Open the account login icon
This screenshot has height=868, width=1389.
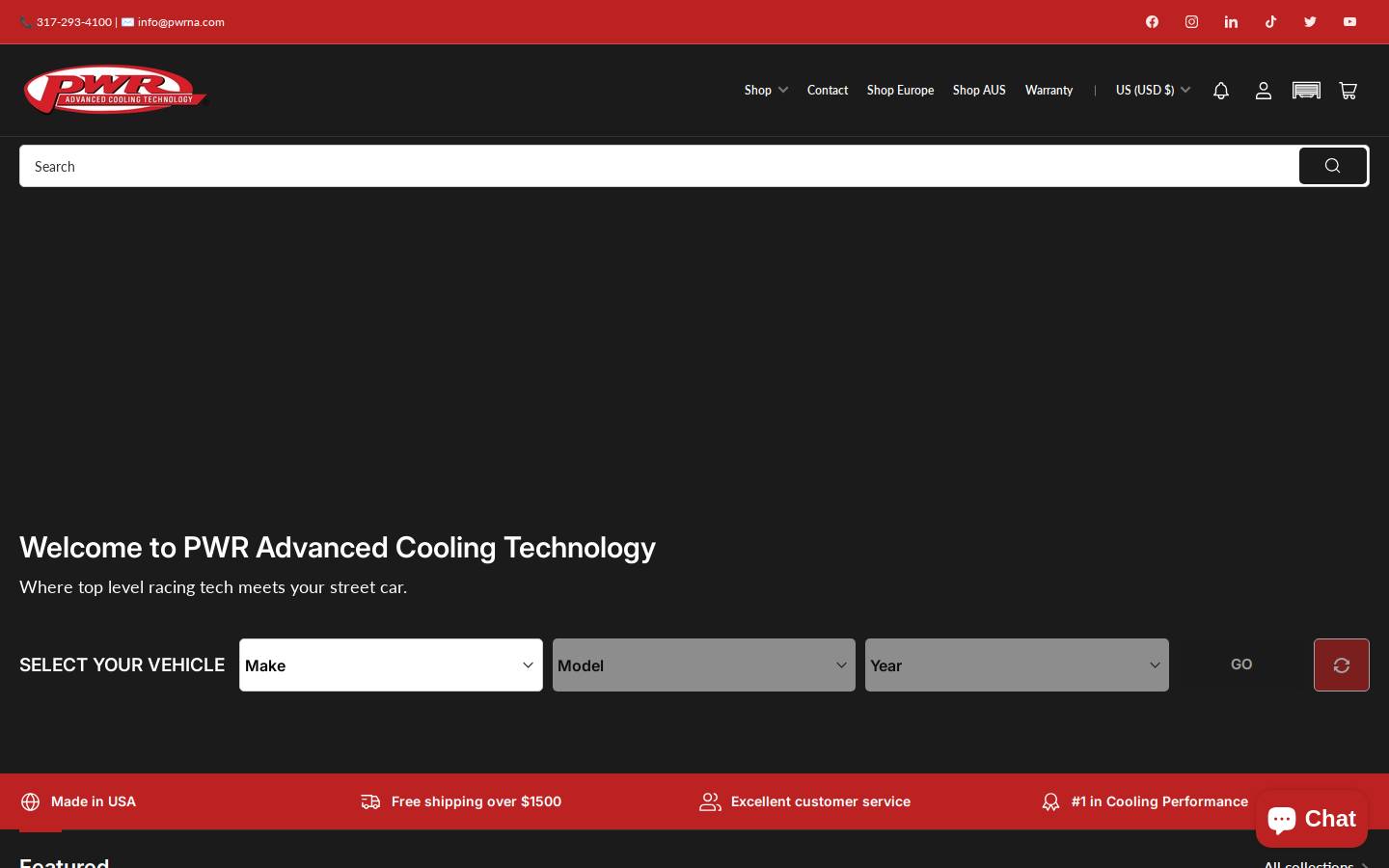tap(1264, 90)
